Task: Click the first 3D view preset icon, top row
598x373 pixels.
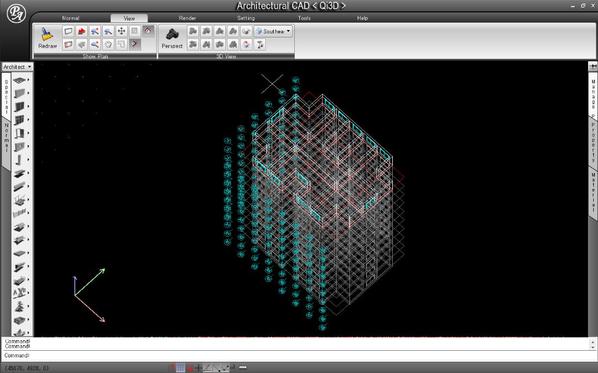Action: click(x=193, y=31)
